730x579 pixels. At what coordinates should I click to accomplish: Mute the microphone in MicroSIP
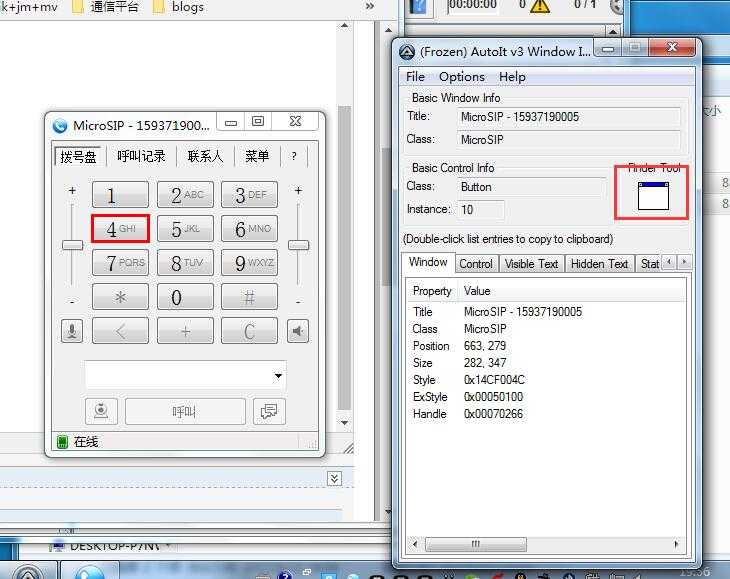[x=72, y=331]
